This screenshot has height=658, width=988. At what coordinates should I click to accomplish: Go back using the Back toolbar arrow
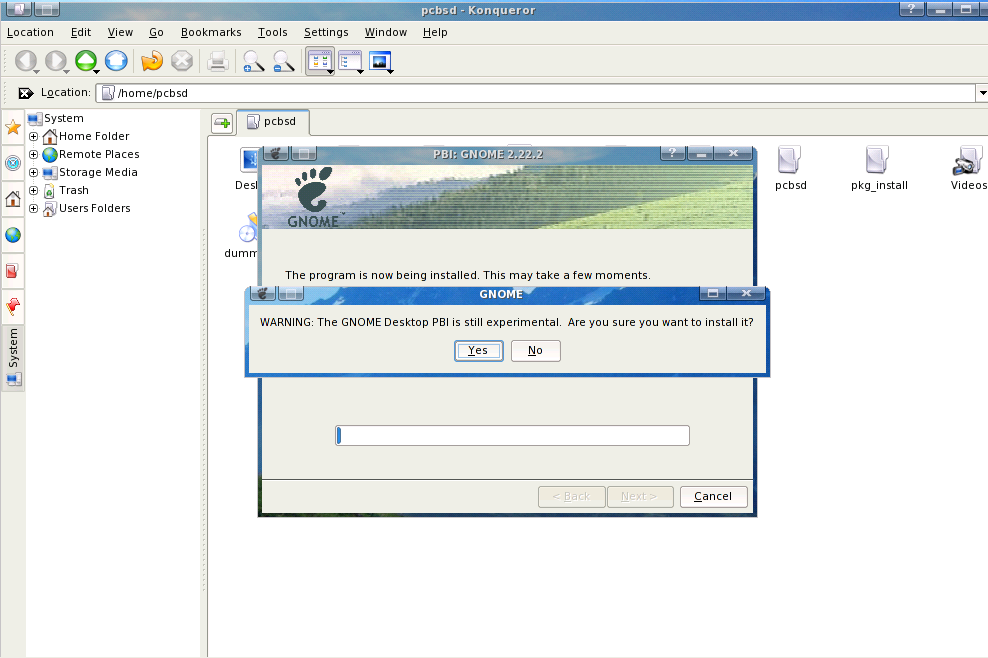(x=26, y=61)
